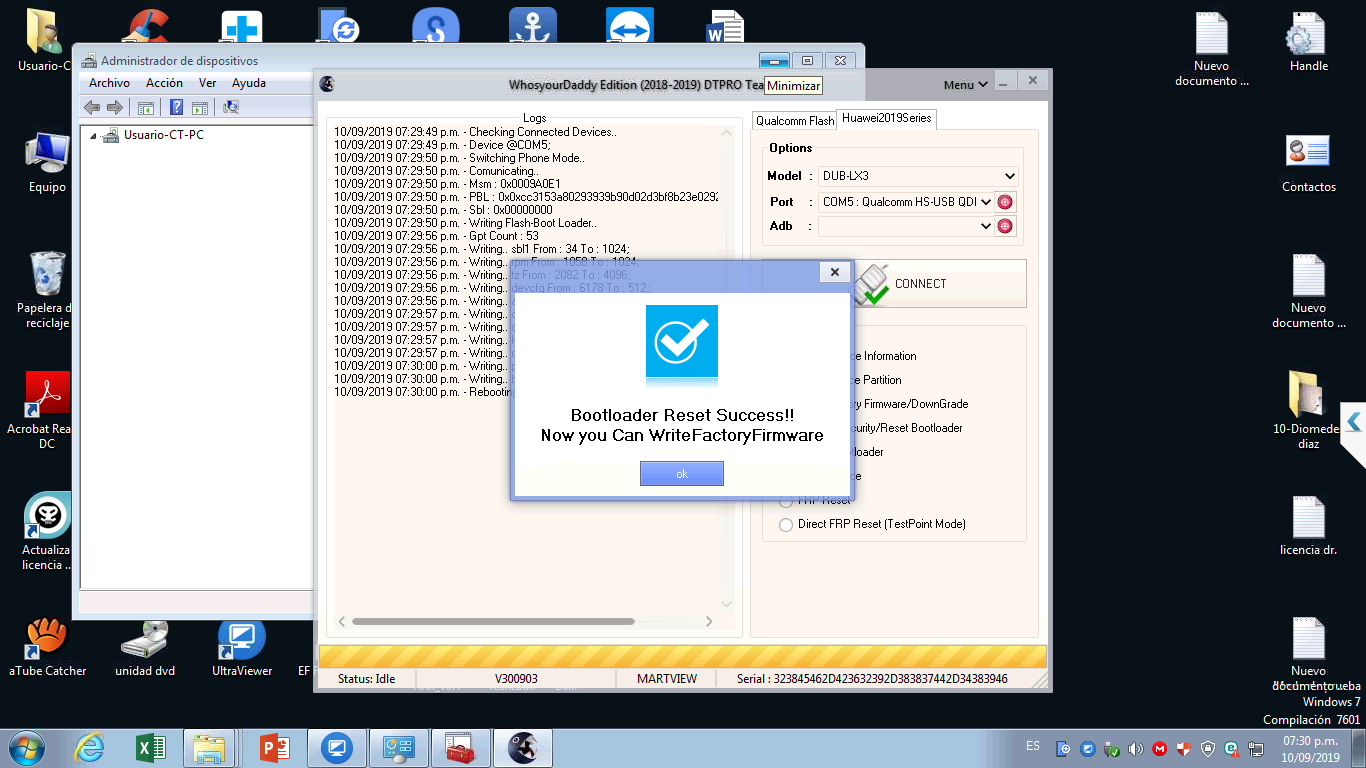1366x768 pixels.
Task: Minimize the Administrador de dispositivos window
Action: (774, 60)
